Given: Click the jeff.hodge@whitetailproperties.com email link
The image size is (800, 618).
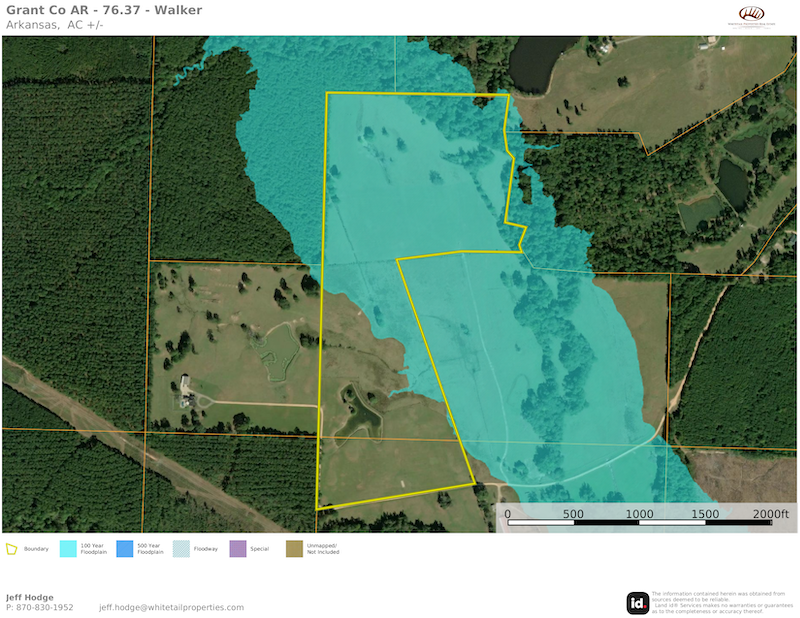Looking at the screenshot, I should tap(171, 607).
